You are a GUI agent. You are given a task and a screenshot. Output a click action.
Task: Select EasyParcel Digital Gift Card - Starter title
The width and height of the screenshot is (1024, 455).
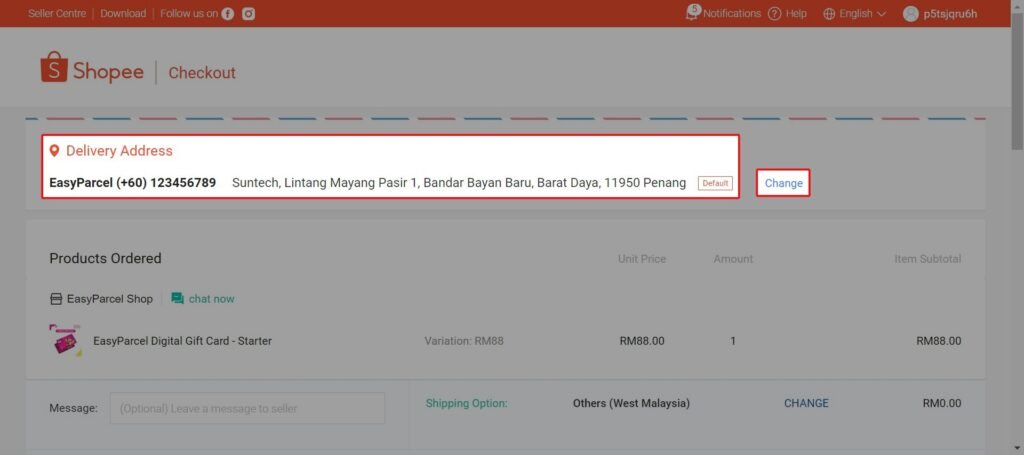(x=182, y=341)
